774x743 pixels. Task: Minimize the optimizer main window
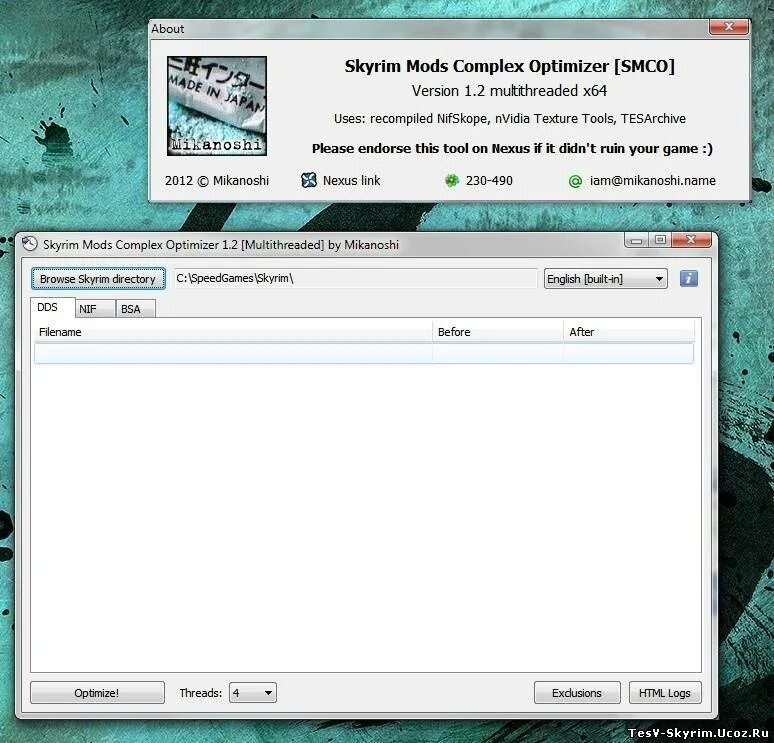[636, 240]
